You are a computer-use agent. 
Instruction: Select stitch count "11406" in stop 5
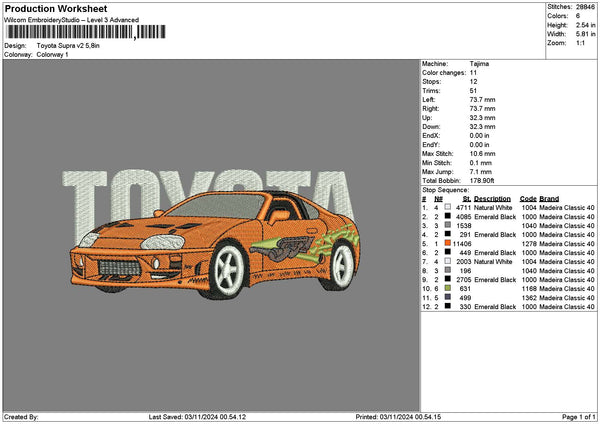(461, 244)
